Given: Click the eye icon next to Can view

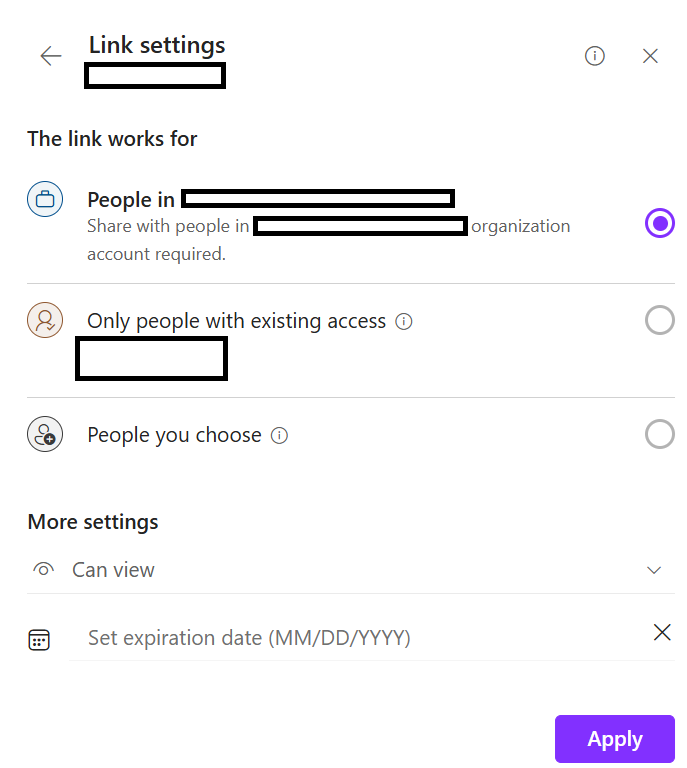Looking at the screenshot, I should (x=44, y=570).
